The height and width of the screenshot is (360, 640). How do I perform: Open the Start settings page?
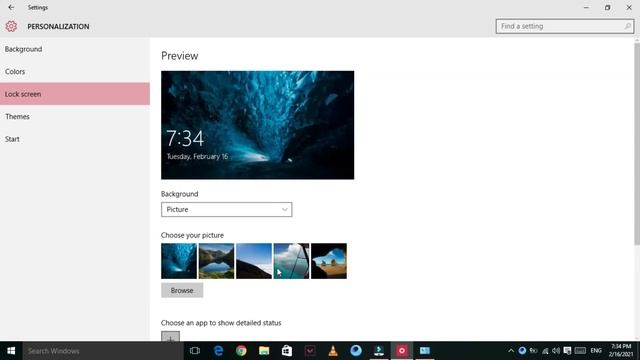click(75, 139)
